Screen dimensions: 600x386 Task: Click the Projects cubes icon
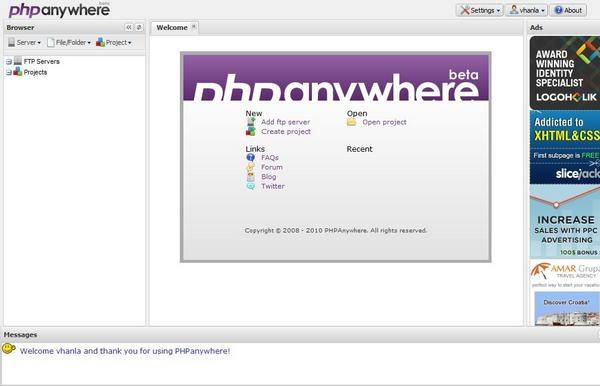point(18,71)
